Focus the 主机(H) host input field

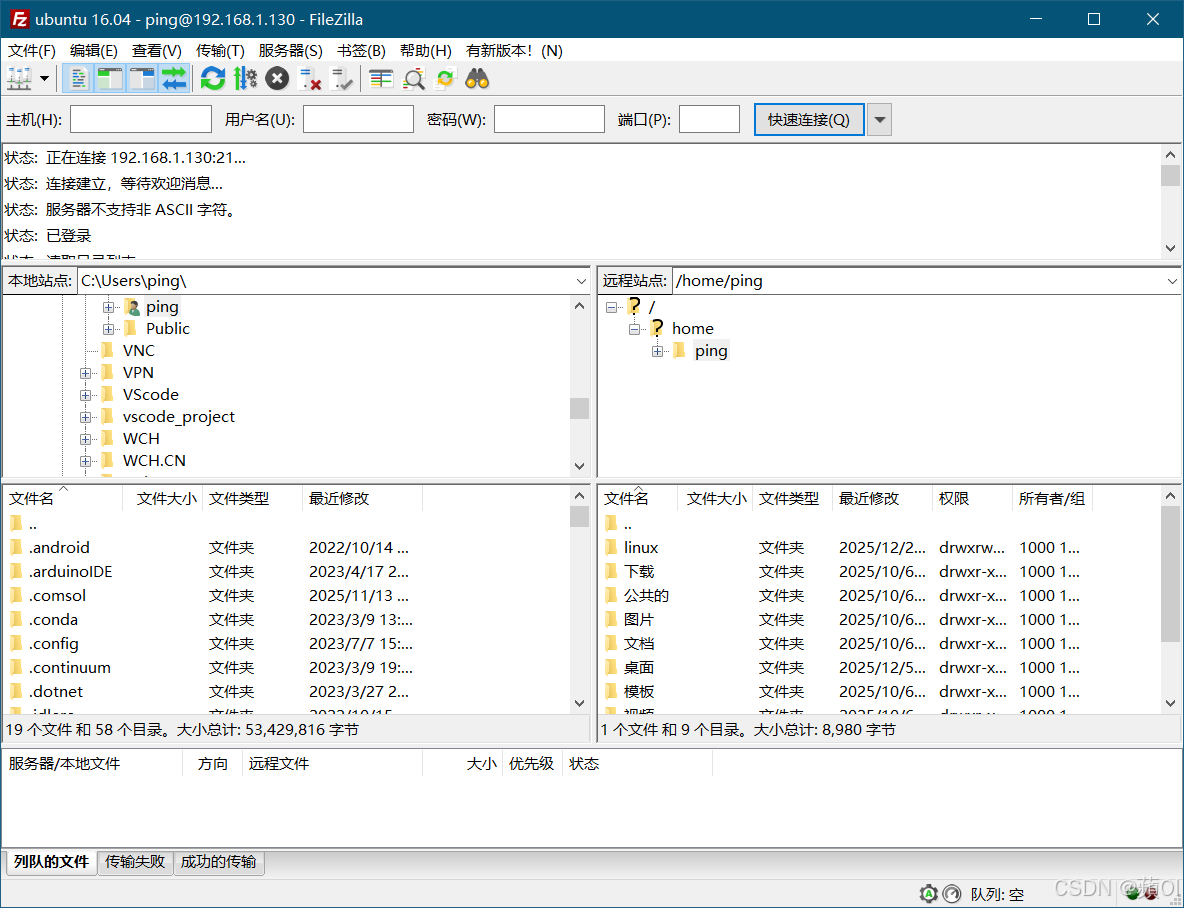coord(140,119)
